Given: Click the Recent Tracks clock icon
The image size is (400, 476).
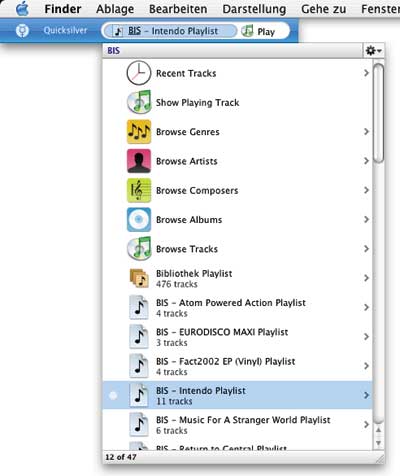Looking at the screenshot, I should coord(138,73).
